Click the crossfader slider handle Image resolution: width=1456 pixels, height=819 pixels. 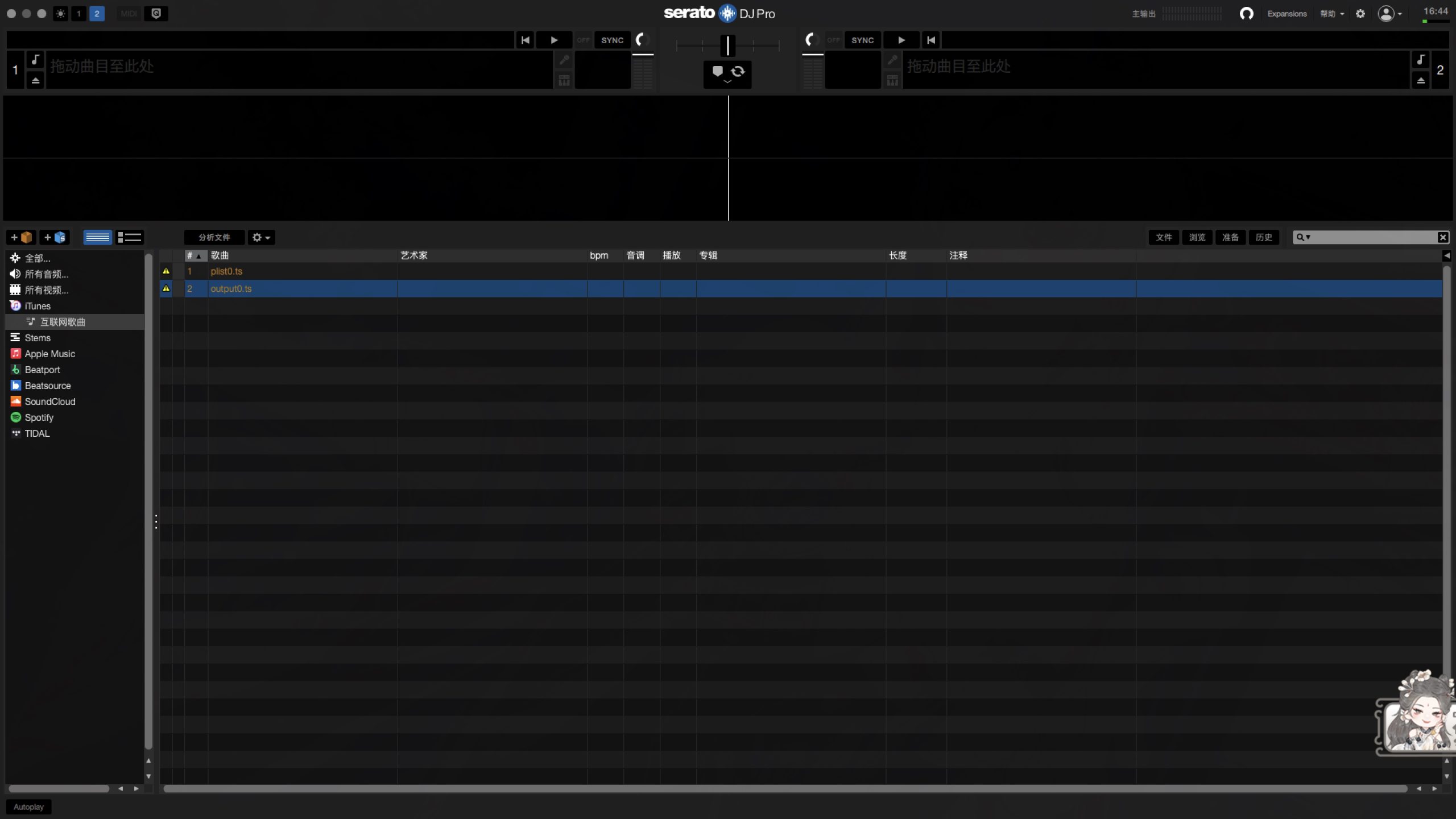tap(727, 45)
